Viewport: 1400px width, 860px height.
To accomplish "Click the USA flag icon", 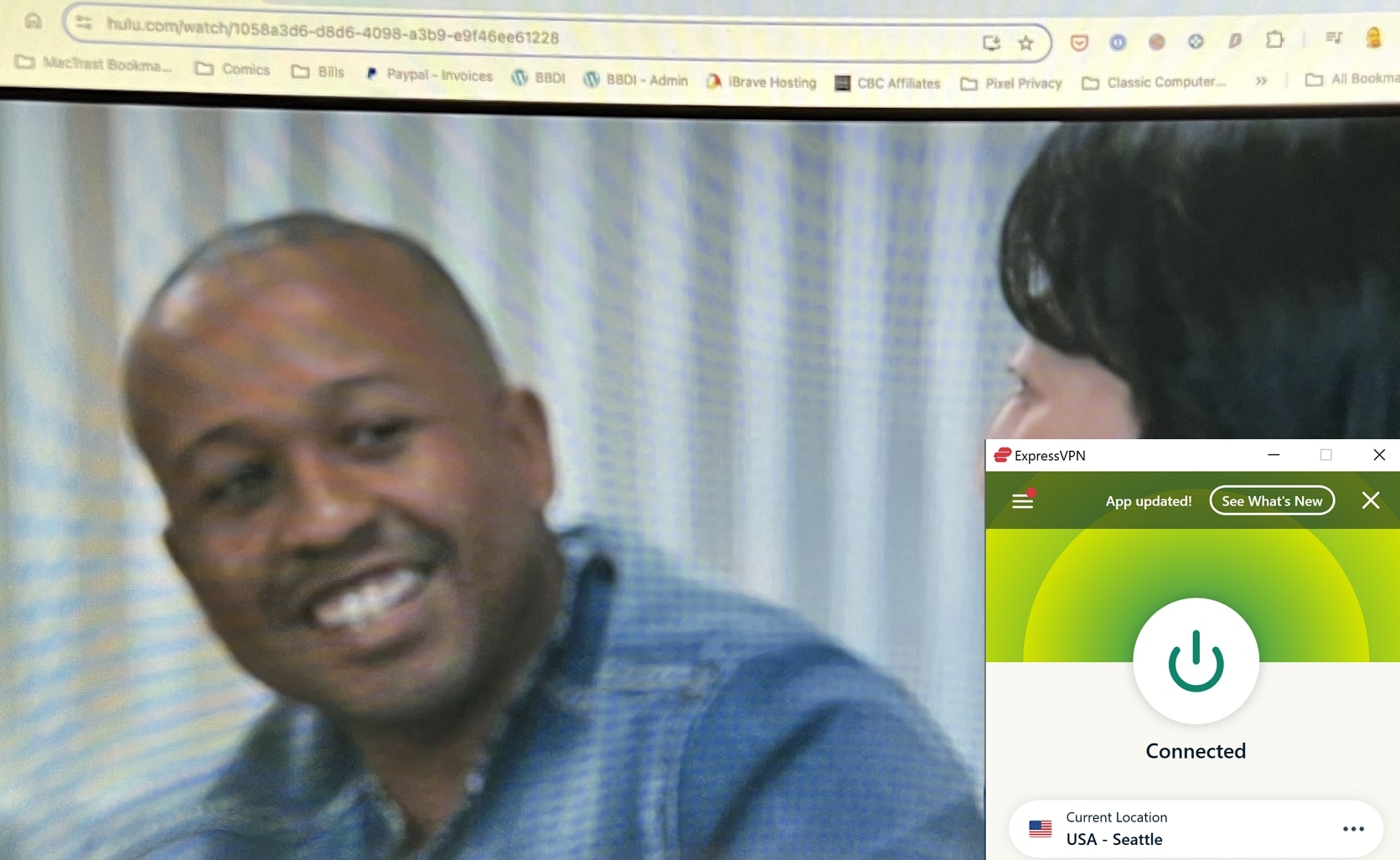I will click(1040, 828).
